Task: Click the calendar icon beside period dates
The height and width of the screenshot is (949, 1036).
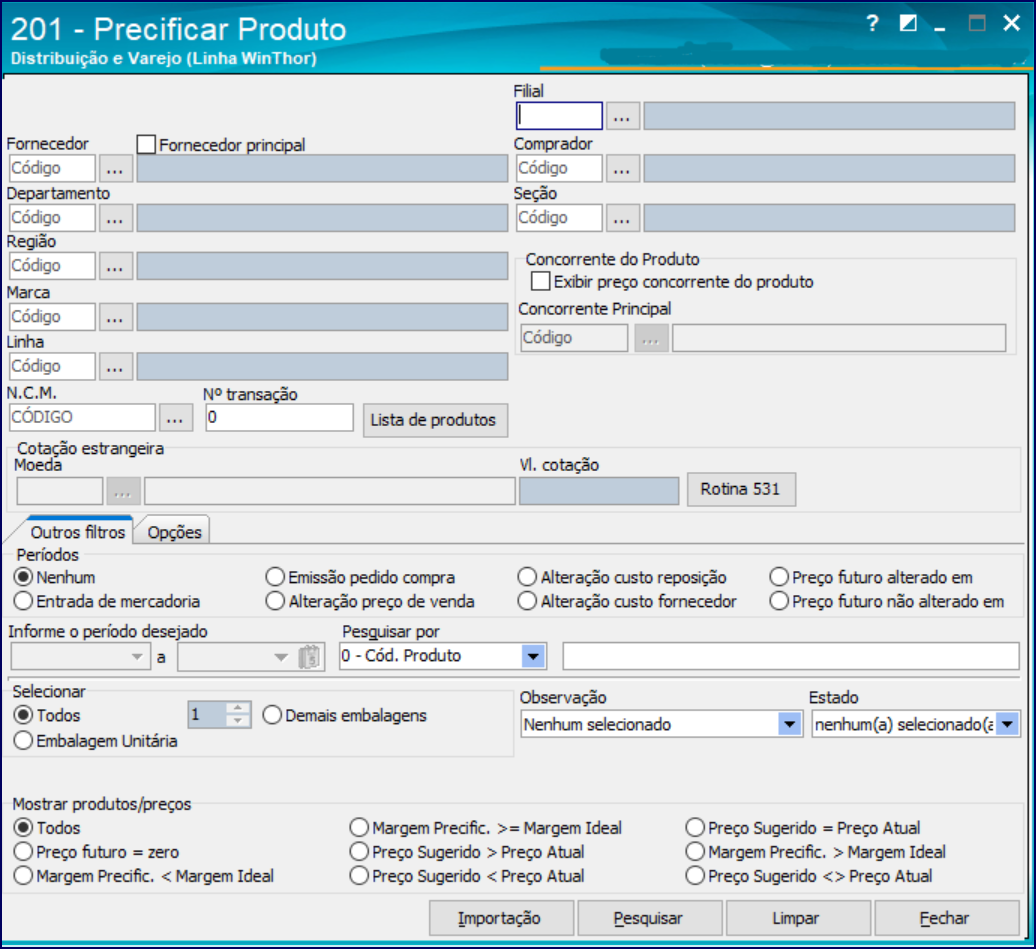Action: coord(309,657)
